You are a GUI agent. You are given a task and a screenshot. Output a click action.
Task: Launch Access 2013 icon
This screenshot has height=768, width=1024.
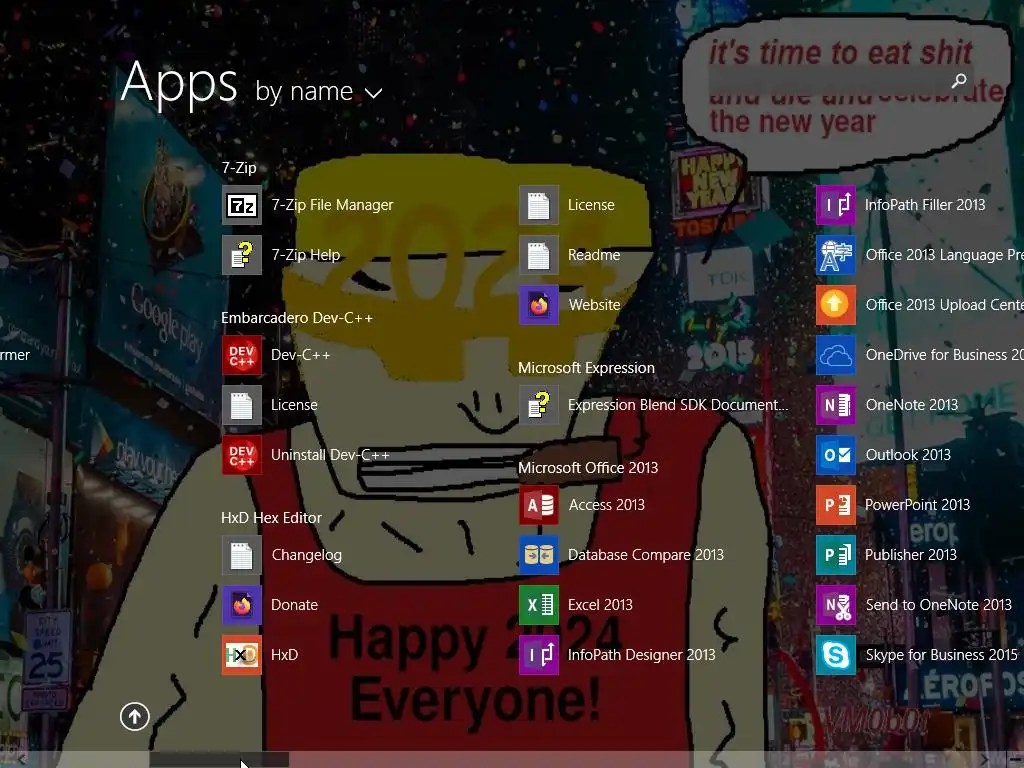point(539,505)
